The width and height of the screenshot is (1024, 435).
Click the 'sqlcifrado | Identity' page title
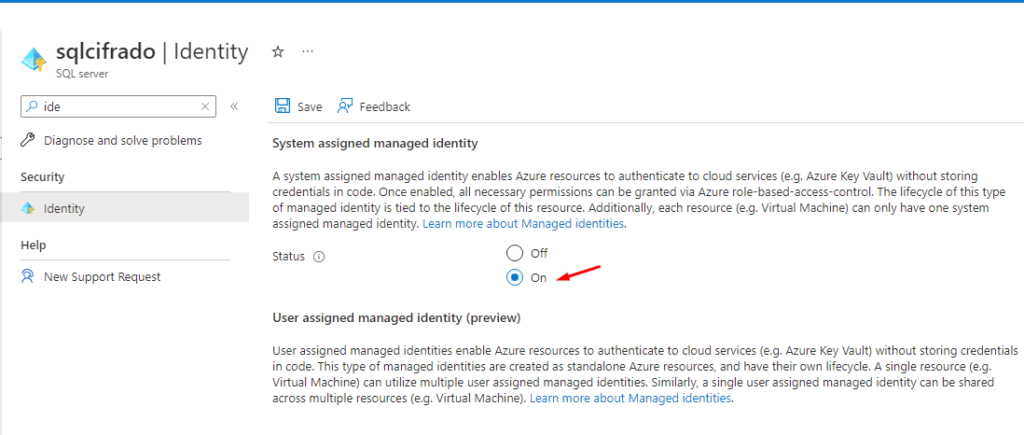point(152,52)
